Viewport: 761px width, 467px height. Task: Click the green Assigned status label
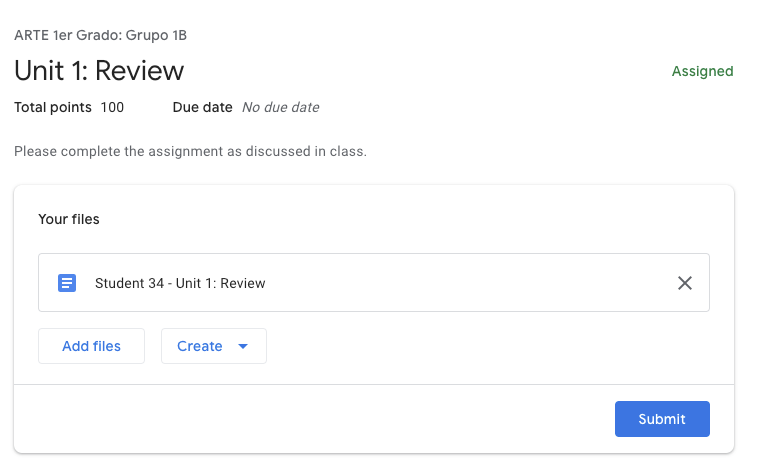click(x=702, y=72)
